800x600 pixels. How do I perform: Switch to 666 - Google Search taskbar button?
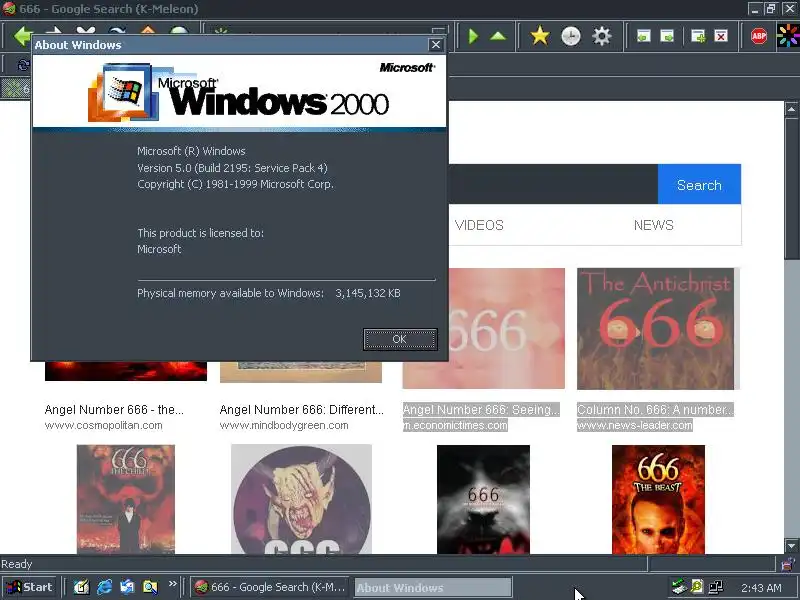tap(270, 587)
